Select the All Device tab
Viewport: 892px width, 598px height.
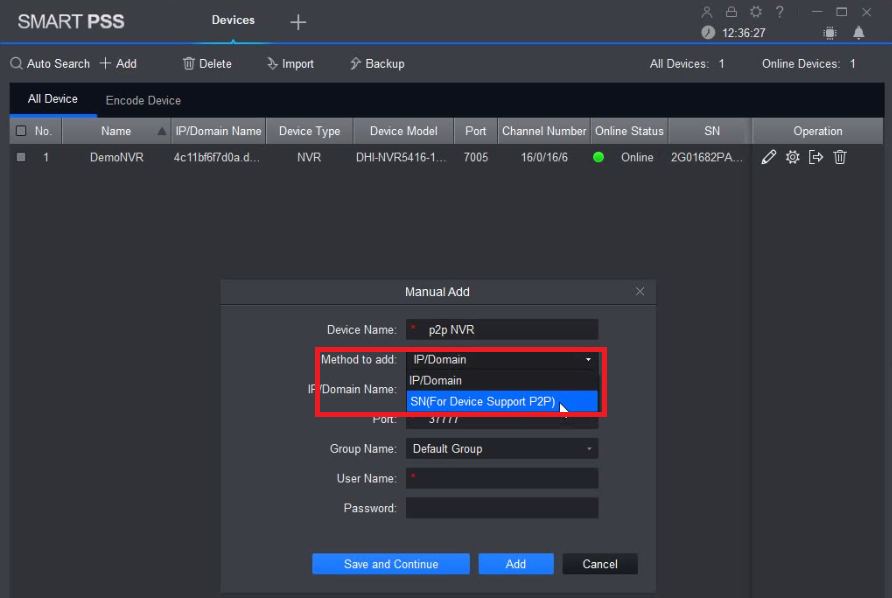[53, 100]
